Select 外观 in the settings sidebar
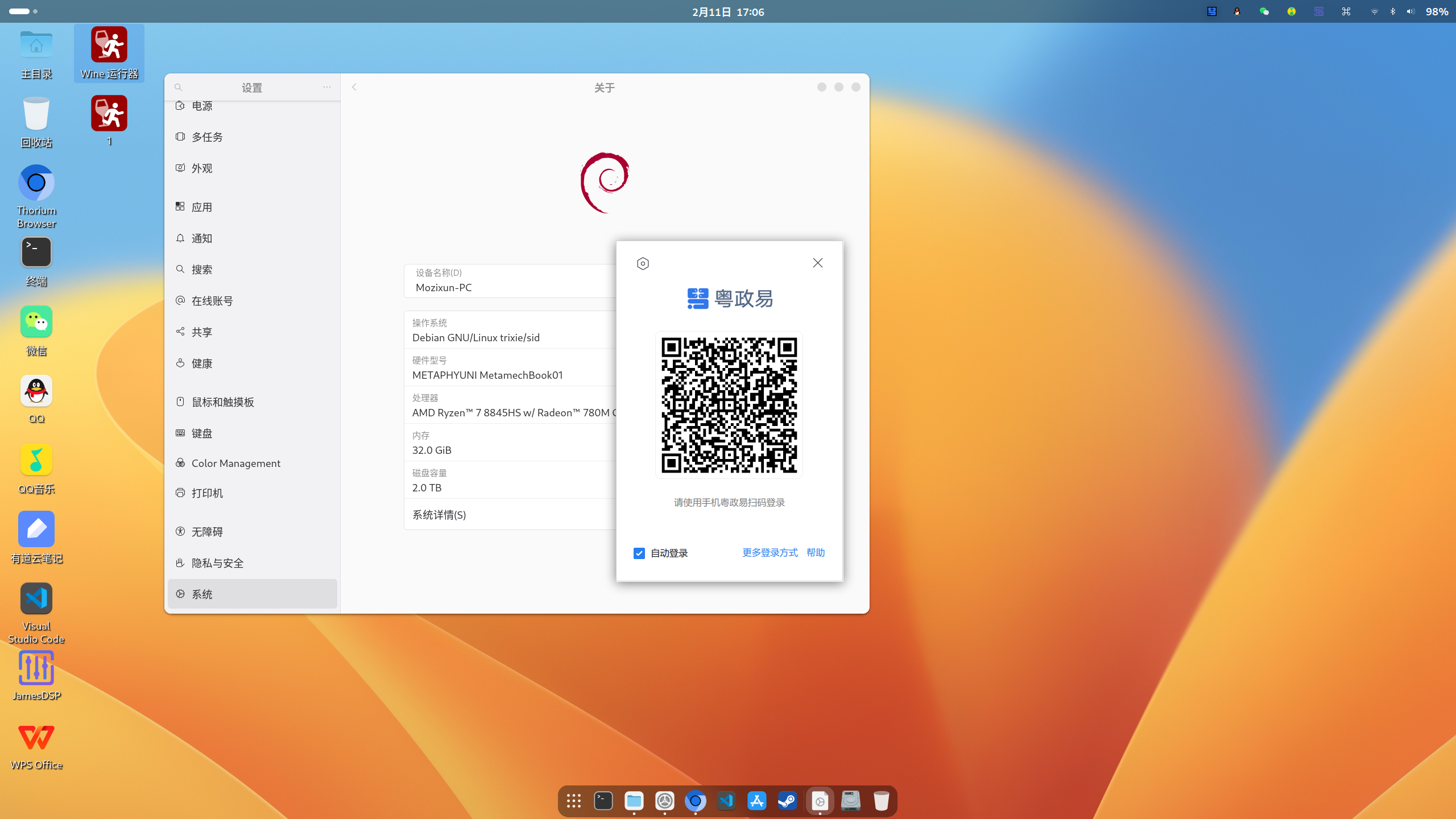 tap(202, 168)
